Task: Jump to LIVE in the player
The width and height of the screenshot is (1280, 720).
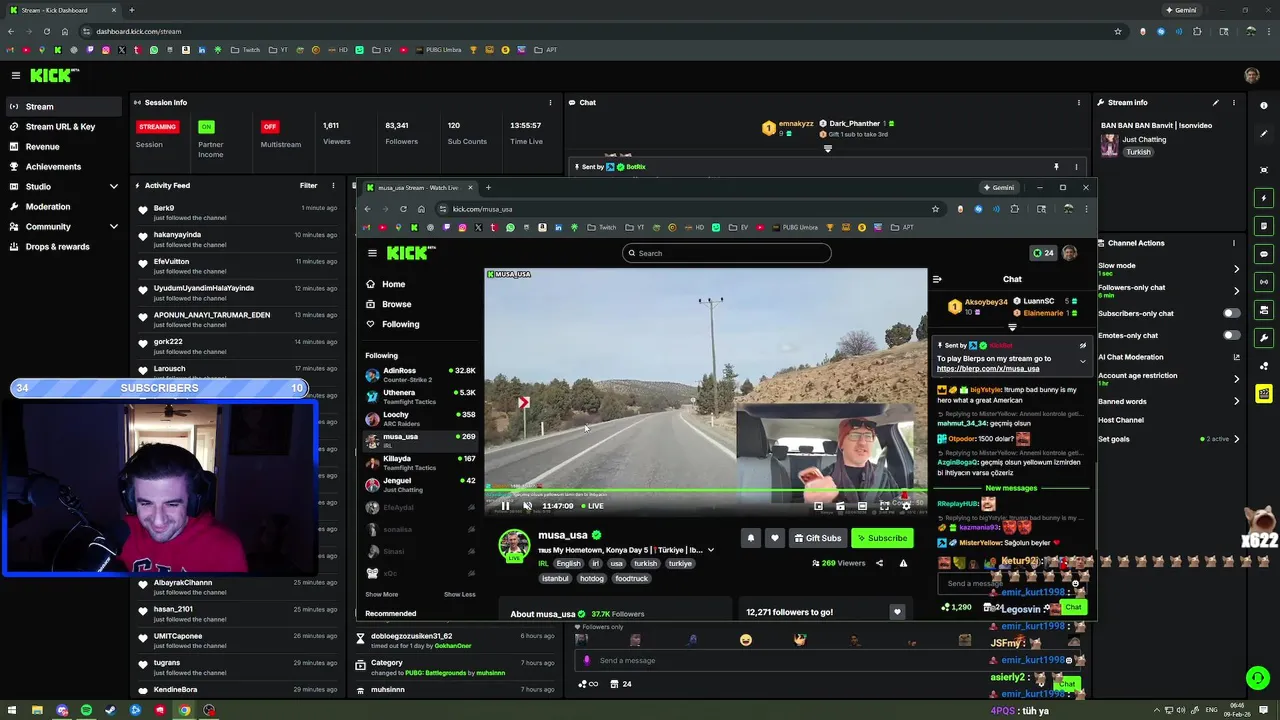Action: [x=592, y=506]
